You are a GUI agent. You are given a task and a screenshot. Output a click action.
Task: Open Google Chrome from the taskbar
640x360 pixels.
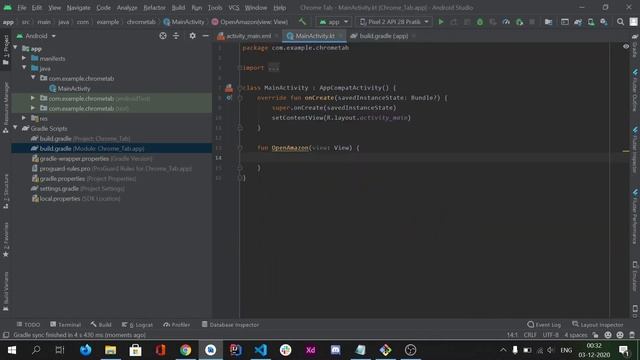coord(185,350)
